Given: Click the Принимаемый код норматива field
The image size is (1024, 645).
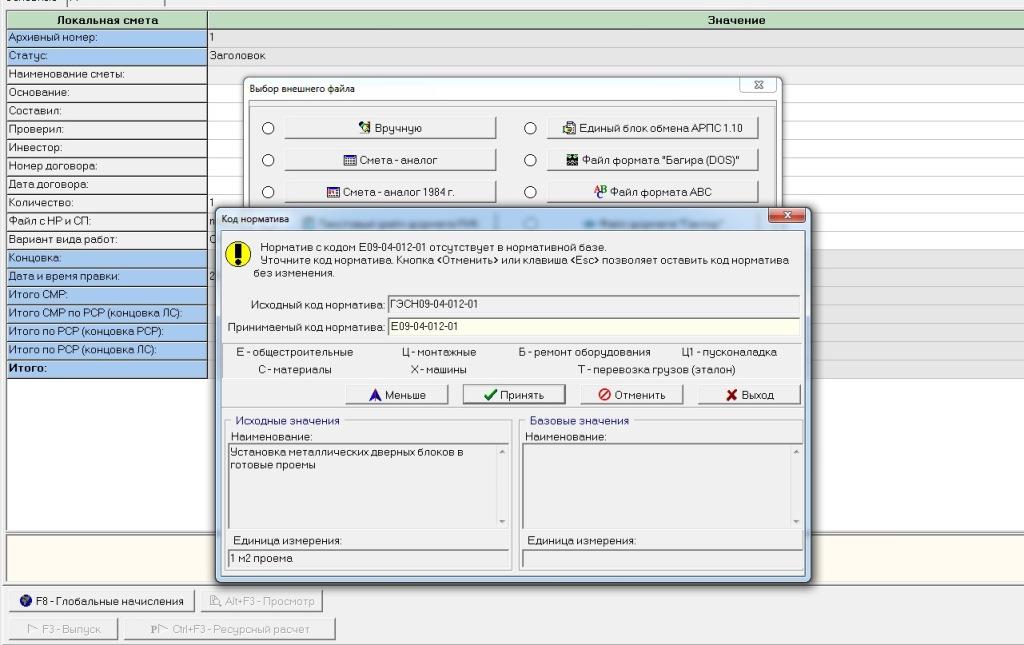Looking at the screenshot, I should (x=594, y=326).
